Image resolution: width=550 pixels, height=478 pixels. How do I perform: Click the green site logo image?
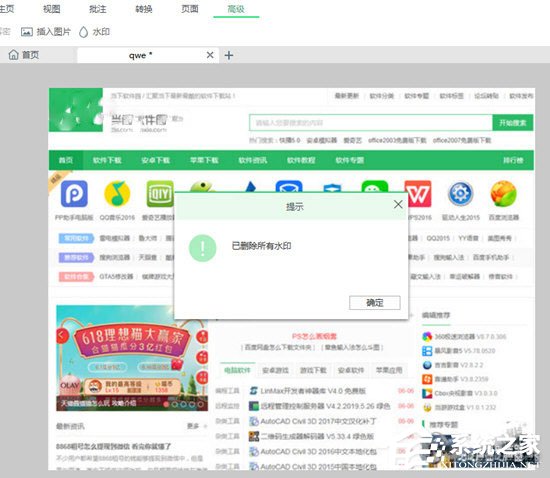tap(76, 110)
